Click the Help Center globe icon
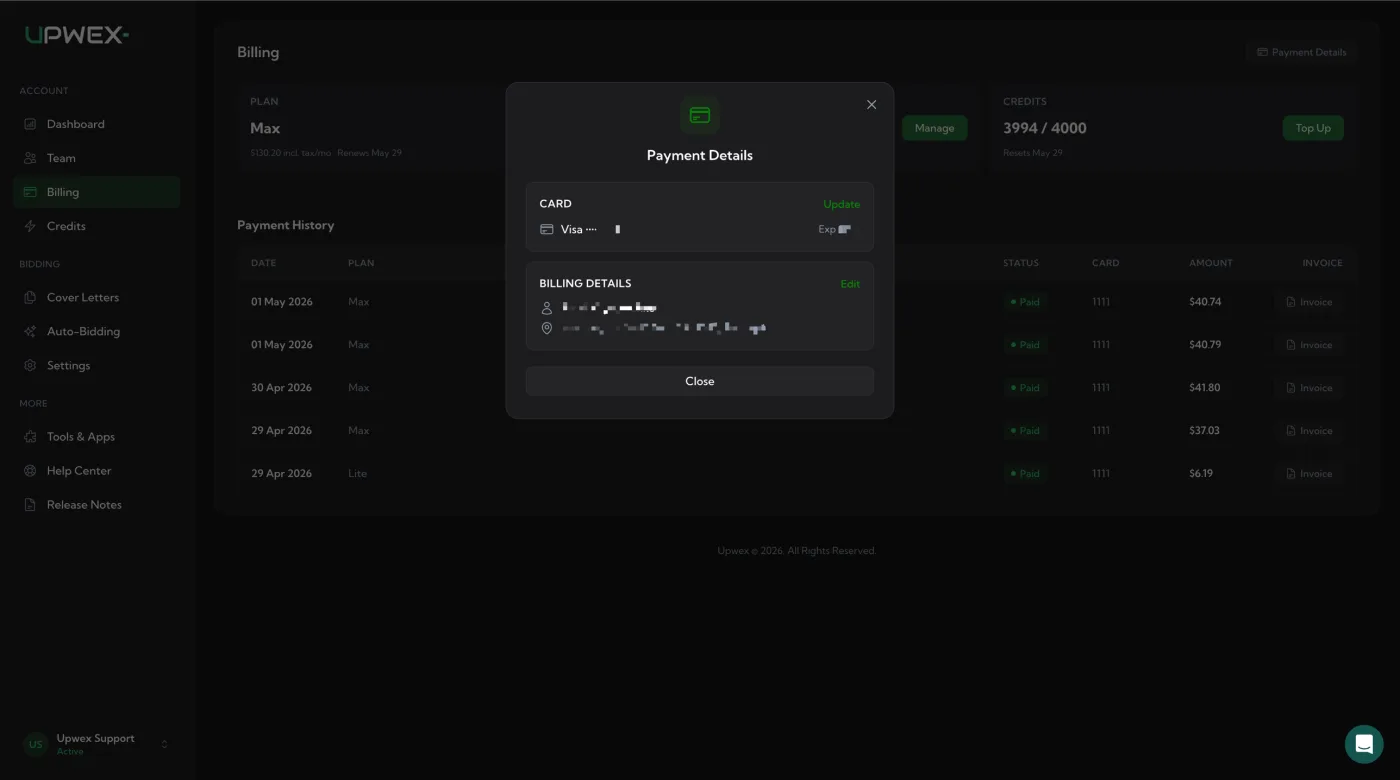1400x780 pixels. tap(29, 471)
